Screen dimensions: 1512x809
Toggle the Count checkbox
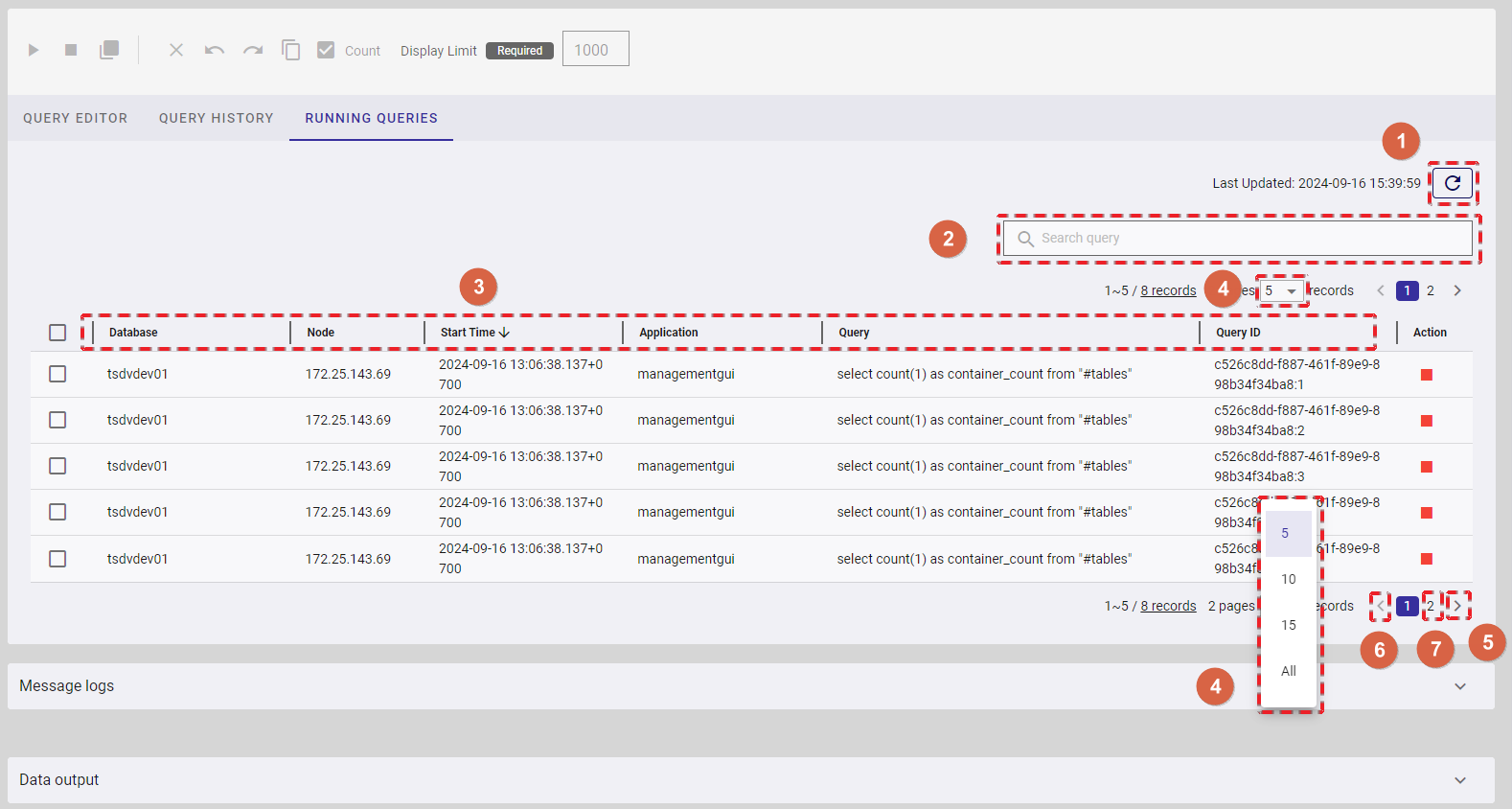[326, 50]
